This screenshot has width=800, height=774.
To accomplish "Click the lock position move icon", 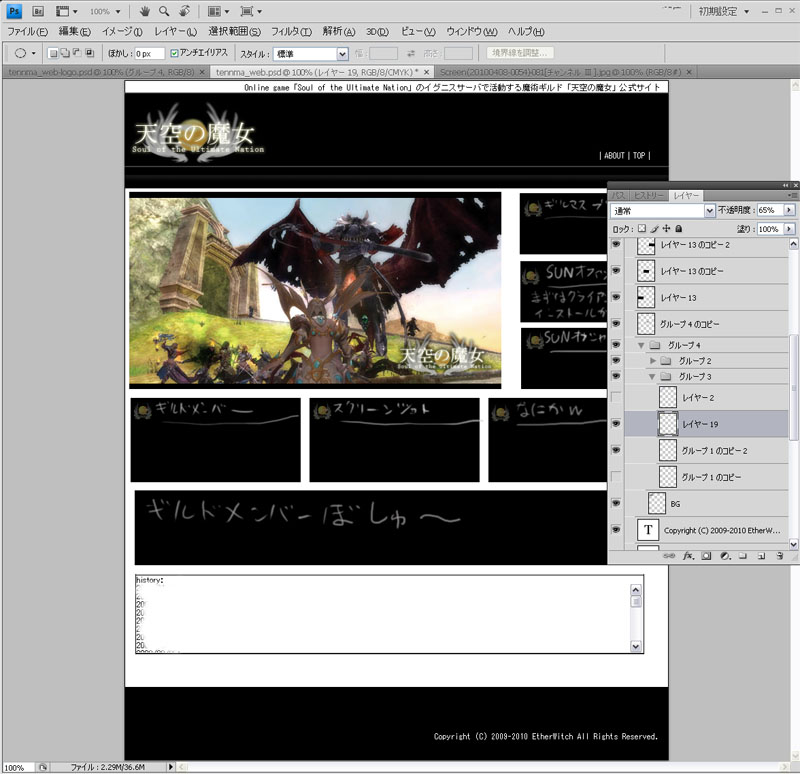I will click(666, 229).
